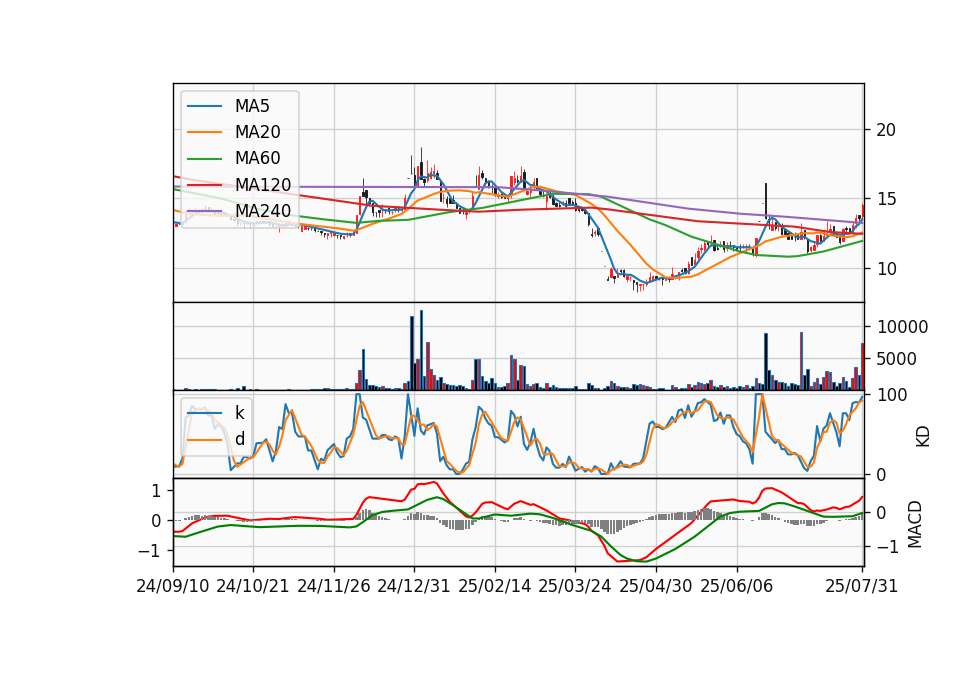Click the MACD left axis value −1
The height and width of the screenshot is (690, 960).
coord(149,550)
